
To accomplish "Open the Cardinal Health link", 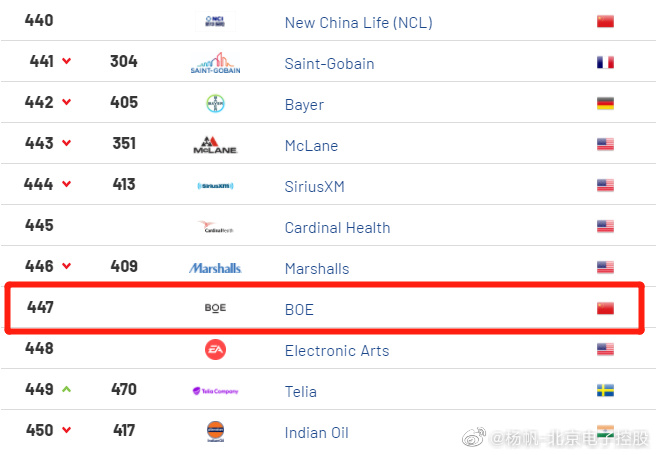I will point(337,228).
